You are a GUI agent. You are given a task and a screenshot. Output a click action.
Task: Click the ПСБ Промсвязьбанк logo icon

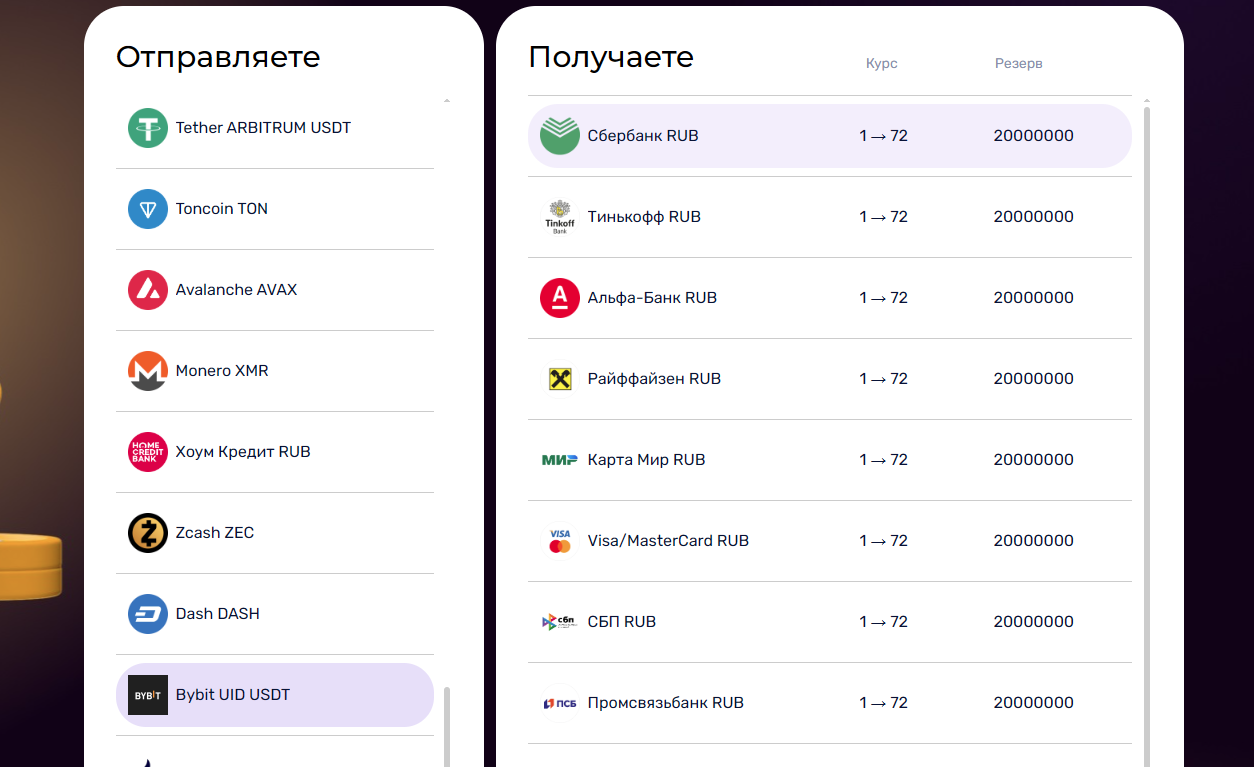tap(560, 703)
